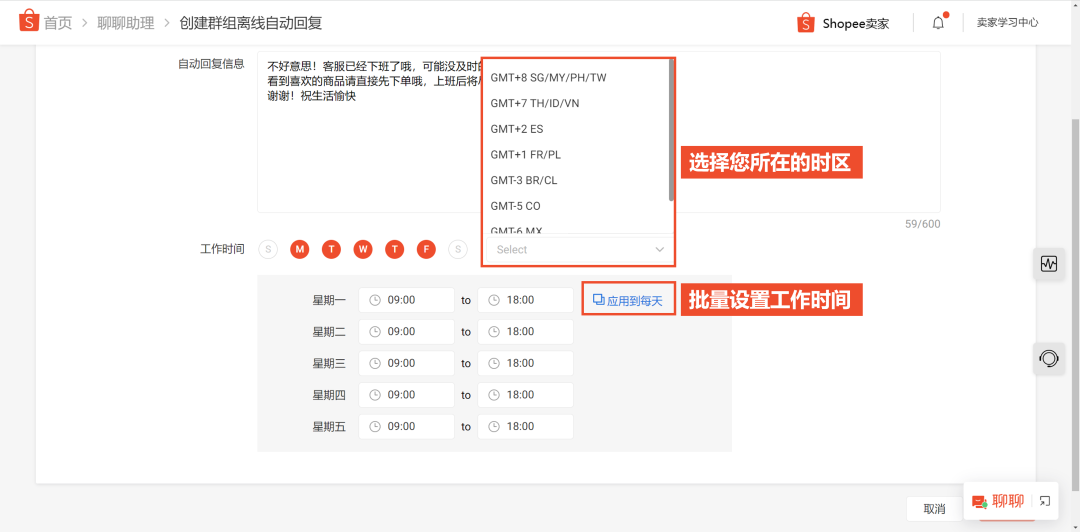
Task: Click the expand icon next to 聊聊
Action: (x=1045, y=501)
